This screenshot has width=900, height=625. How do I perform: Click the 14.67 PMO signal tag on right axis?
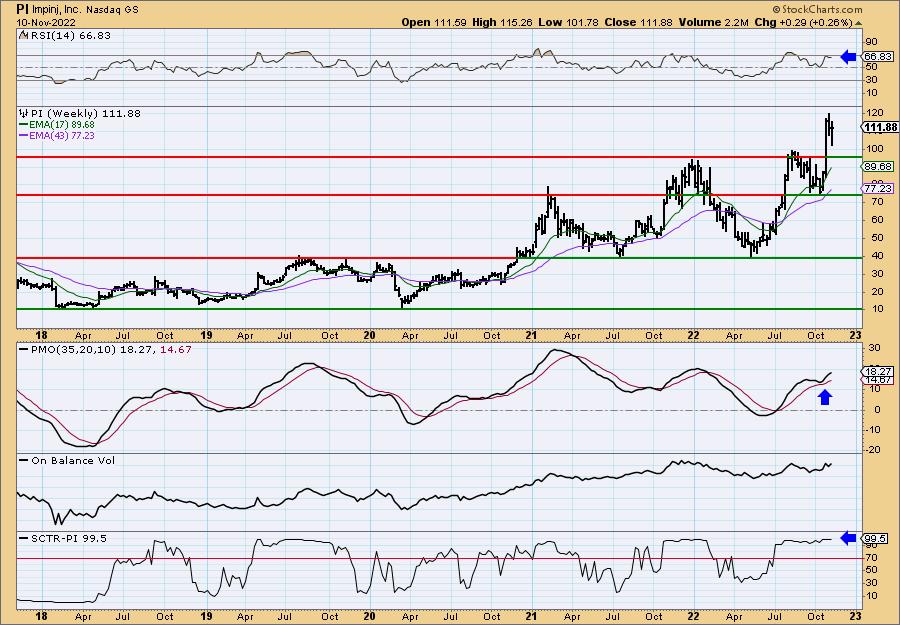click(878, 379)
